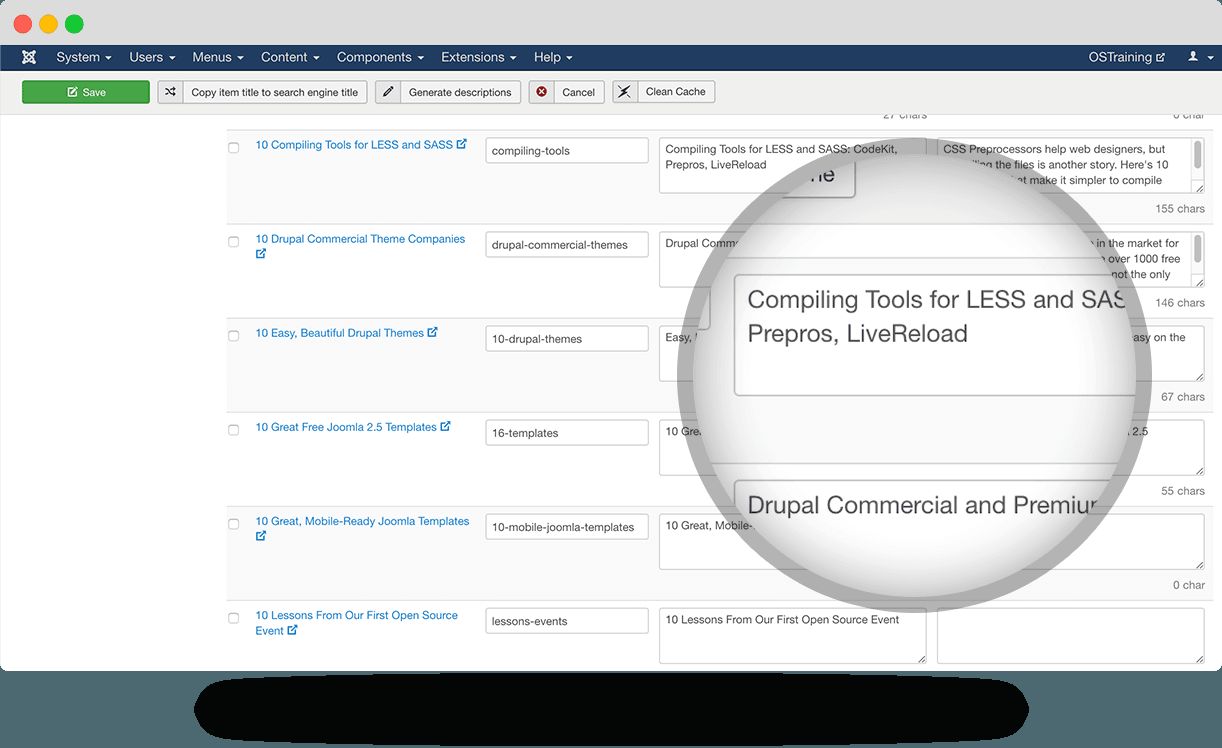The height and width of the screenshot is (748, 1222).
Task: Open article 10 Easy, Beautiful Drupal Themes
Action: click(339, 333)
